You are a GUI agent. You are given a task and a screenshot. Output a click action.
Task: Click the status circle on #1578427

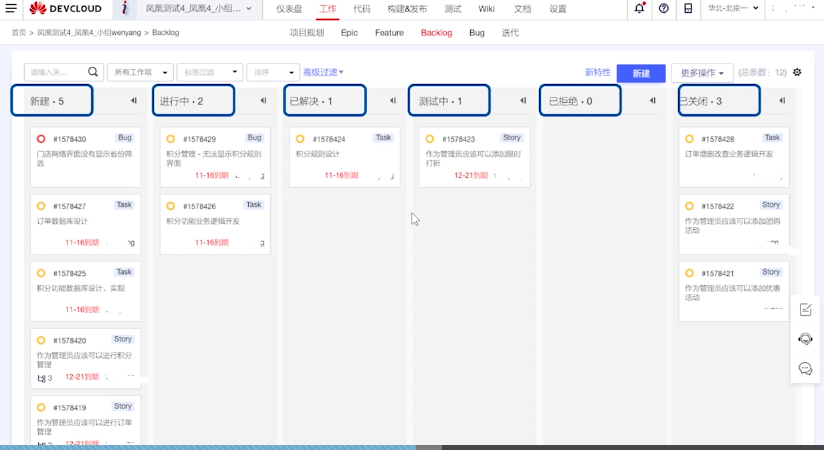(x=41, y=206)
